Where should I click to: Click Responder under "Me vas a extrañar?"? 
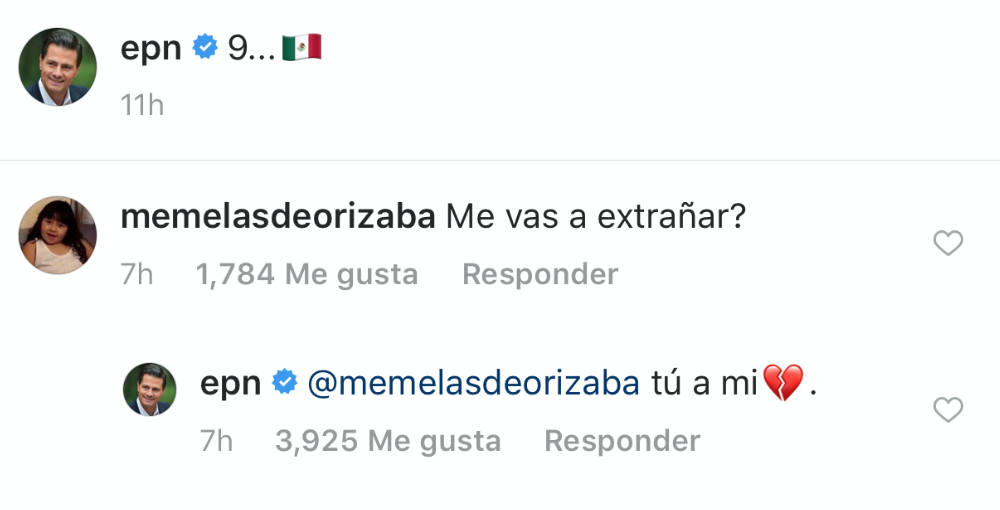tap(540, 274)
